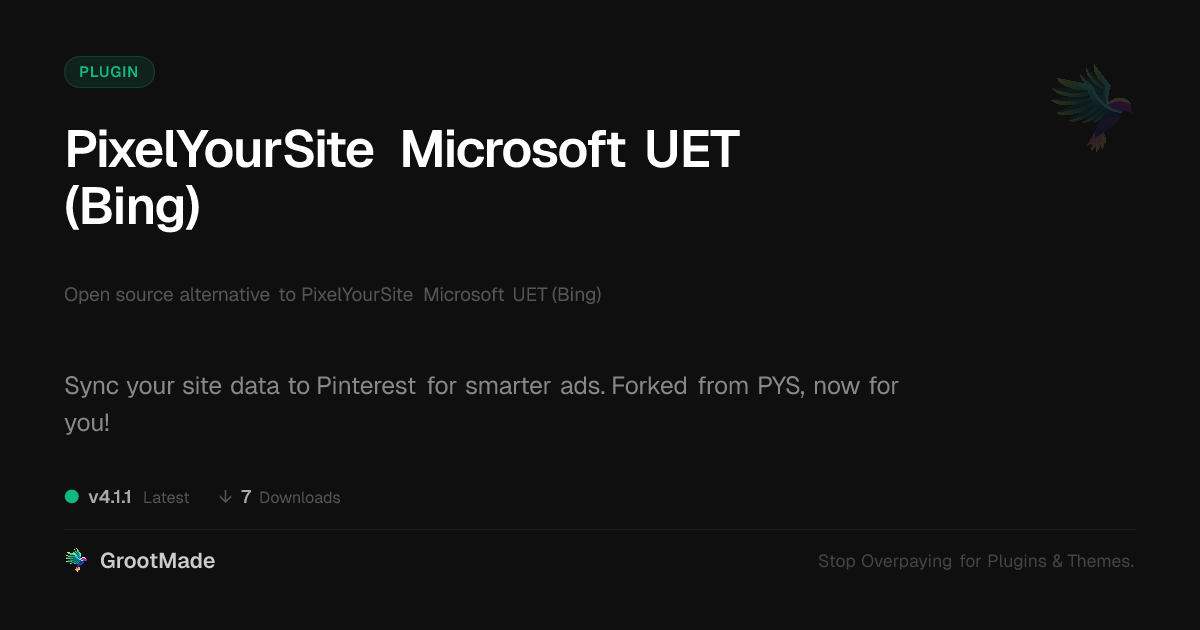Viewport: 1200px width, 630px height.
Task: Click the download count number 7
Action: (246, 497)
